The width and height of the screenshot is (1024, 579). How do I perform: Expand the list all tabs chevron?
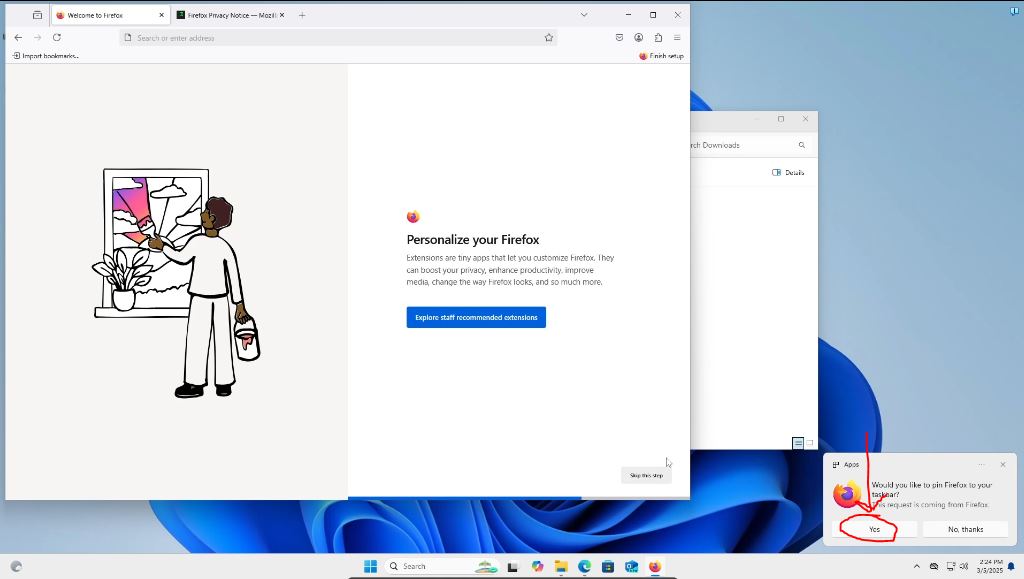point(584,15)
